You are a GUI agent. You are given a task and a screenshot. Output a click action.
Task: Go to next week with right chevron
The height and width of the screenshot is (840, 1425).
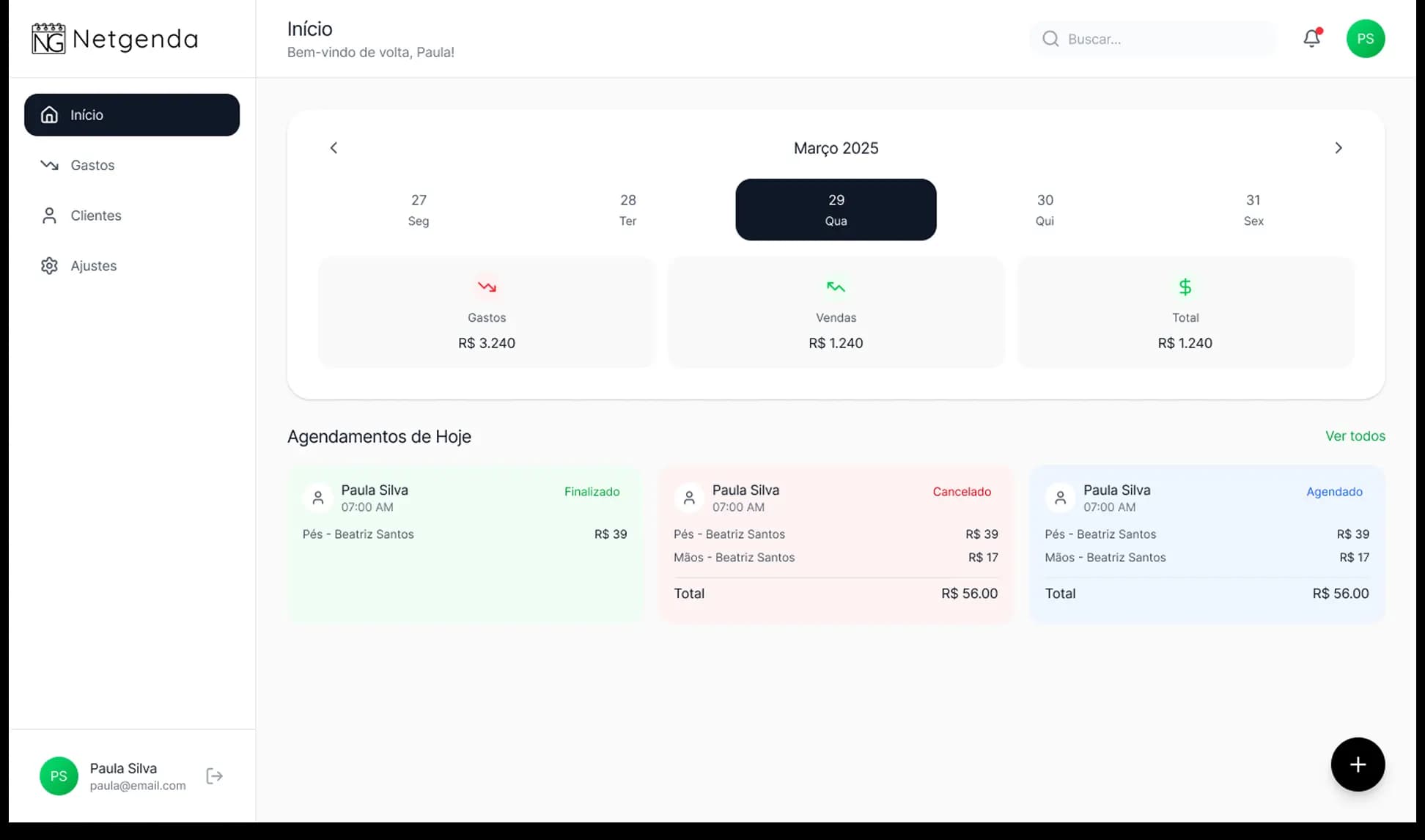(1338, 148)
